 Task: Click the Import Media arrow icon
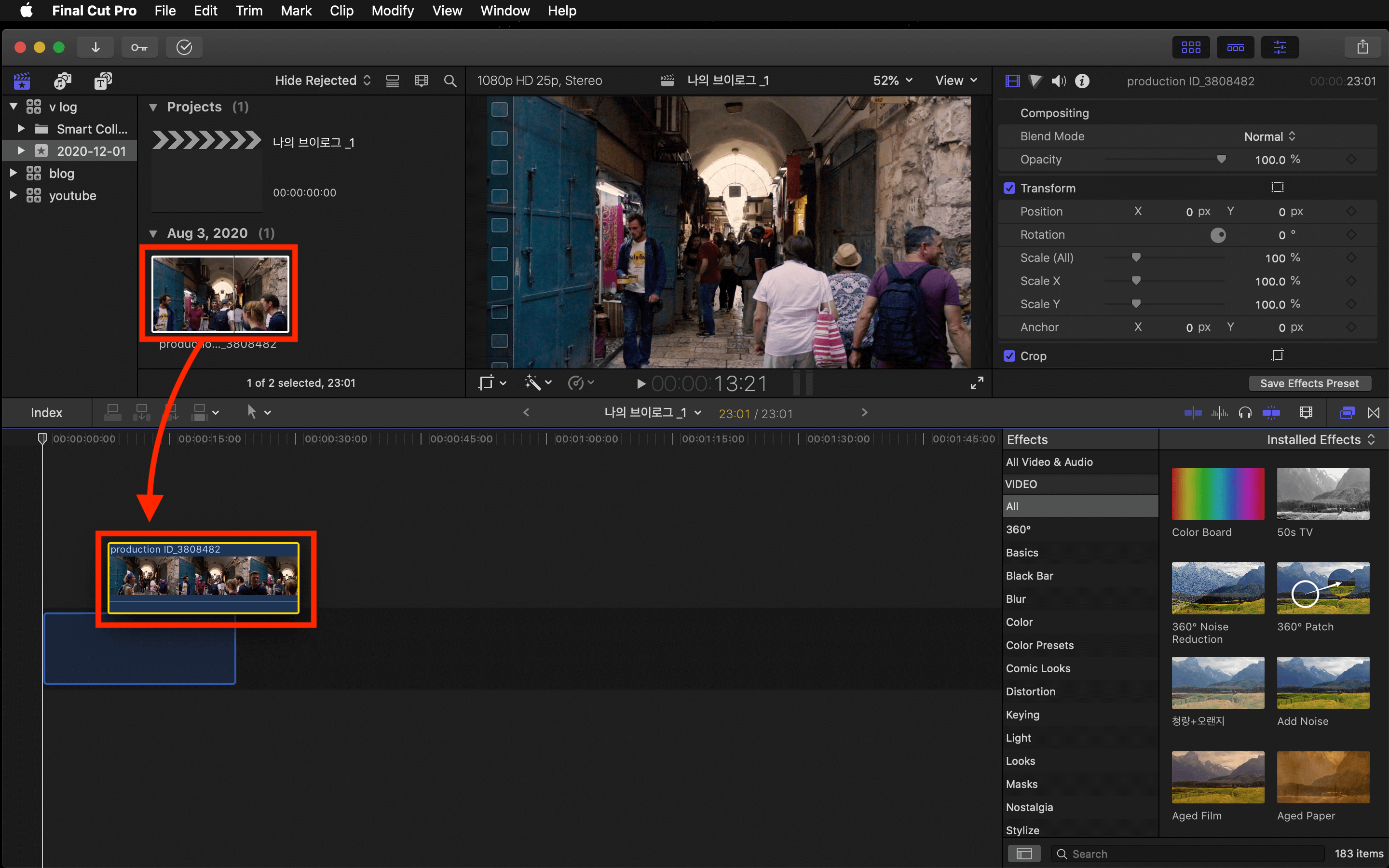click(95, 47)
